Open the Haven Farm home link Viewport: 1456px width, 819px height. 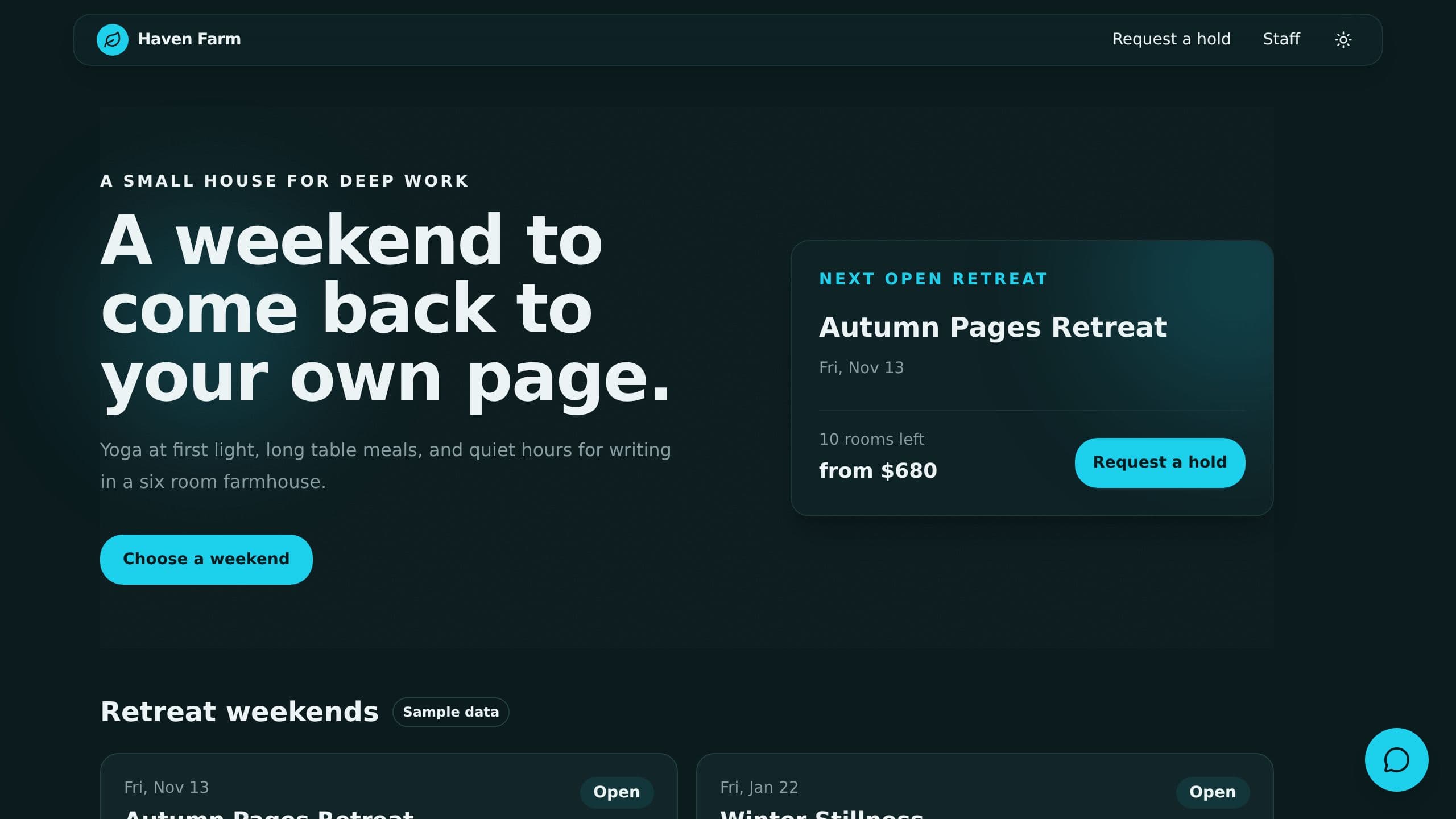169,39
